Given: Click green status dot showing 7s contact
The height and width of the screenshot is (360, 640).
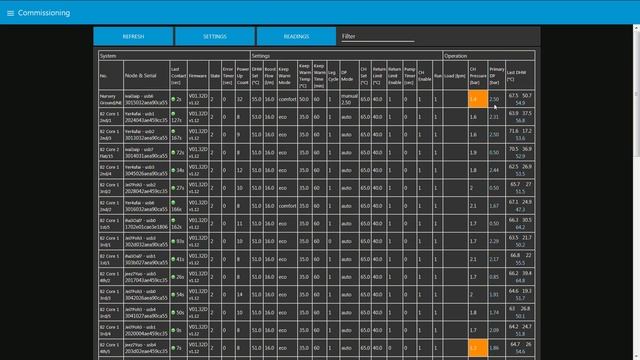Looking at the screenshot, I should pyautogui.click(x=173, y=348).
